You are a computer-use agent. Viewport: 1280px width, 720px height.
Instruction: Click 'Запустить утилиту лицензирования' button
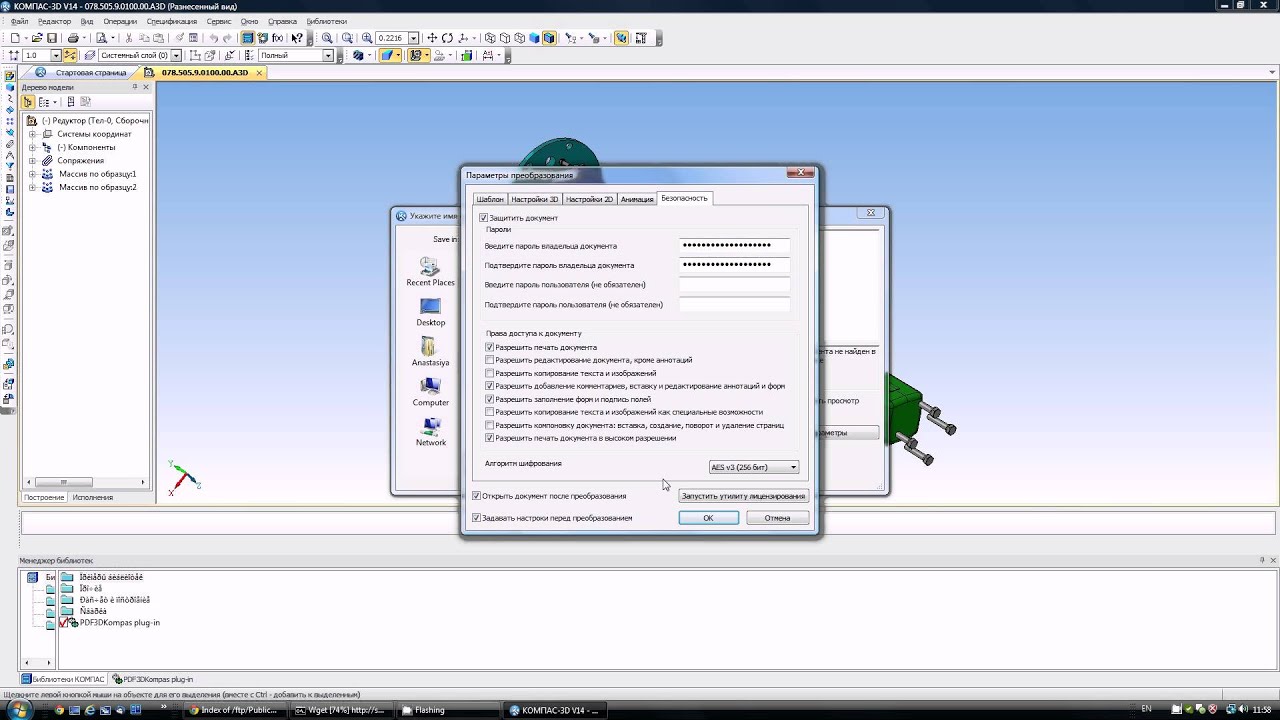[x=743, y=496]
